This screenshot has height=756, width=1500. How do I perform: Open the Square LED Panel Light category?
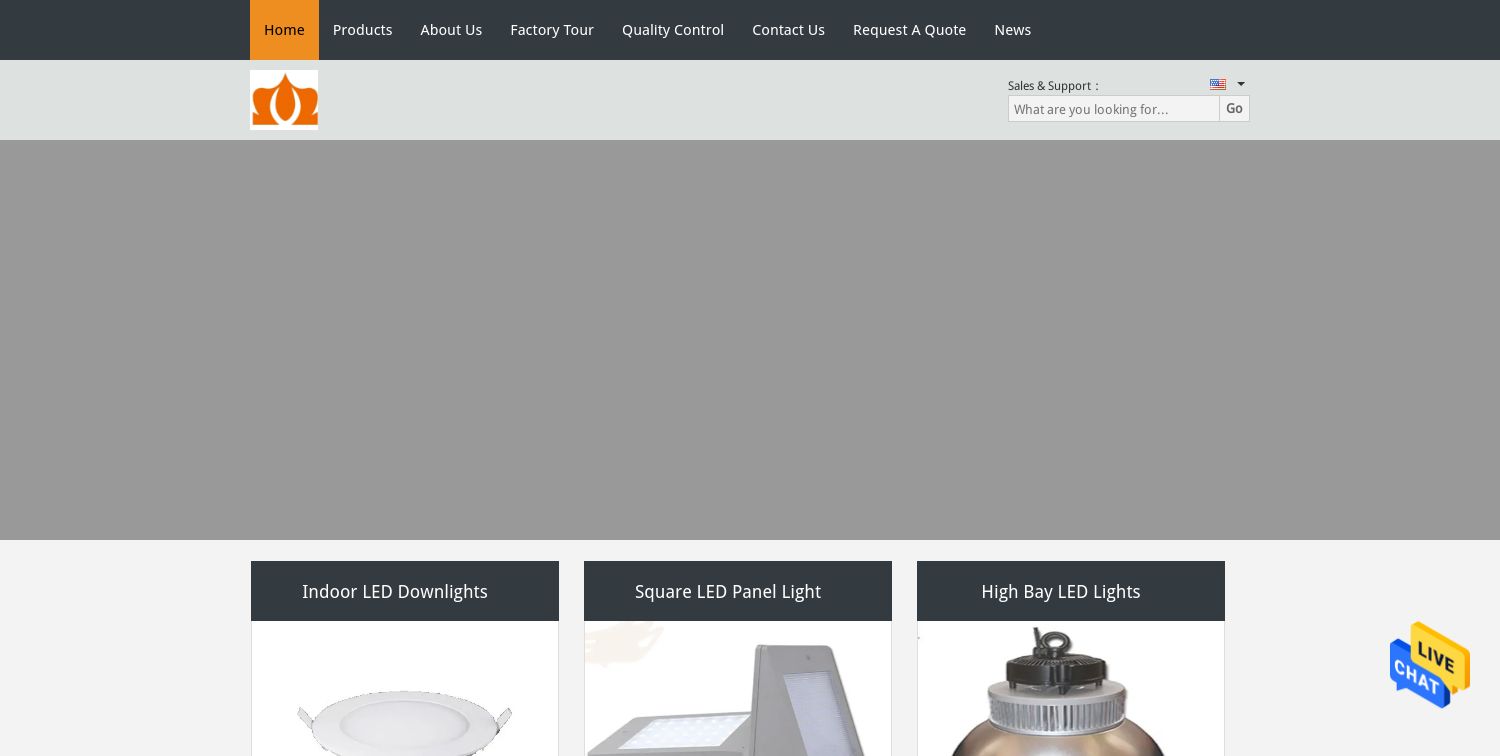coord(728,591)
